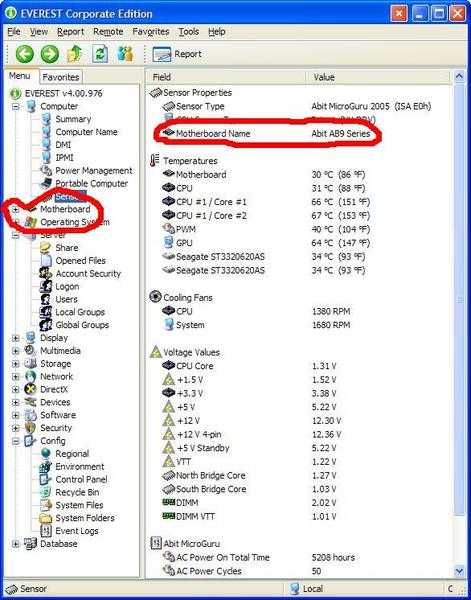Click the Temperatures thermometer icon
The height and width of the screenshot is (600, 471).
[x=155, y=161]
